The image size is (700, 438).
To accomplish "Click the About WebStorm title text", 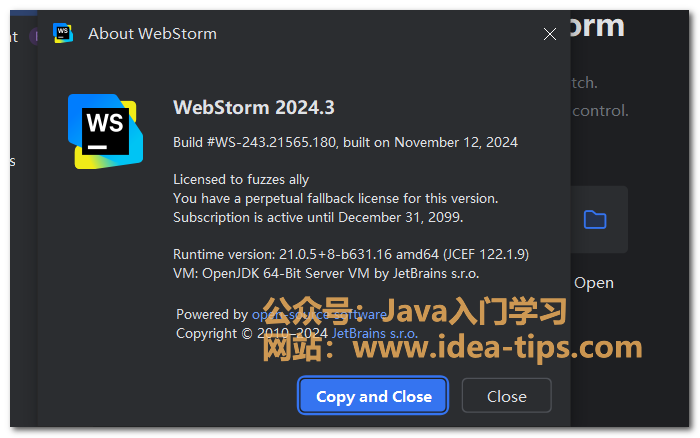I will coord(152,34).
